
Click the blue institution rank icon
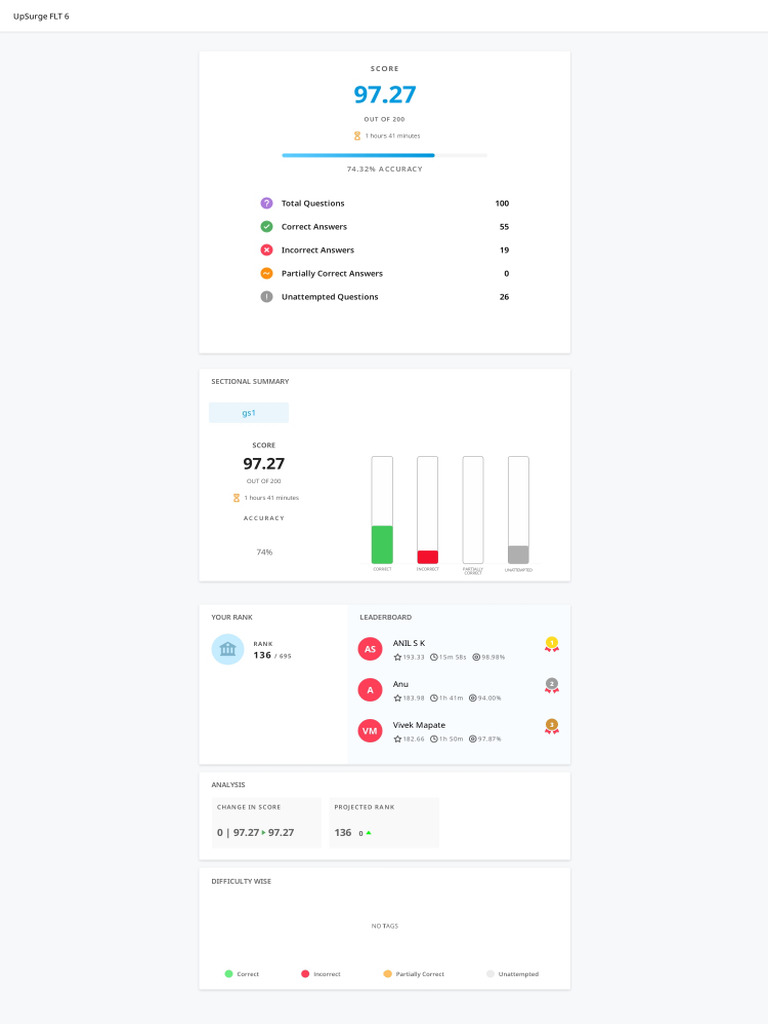228,649
